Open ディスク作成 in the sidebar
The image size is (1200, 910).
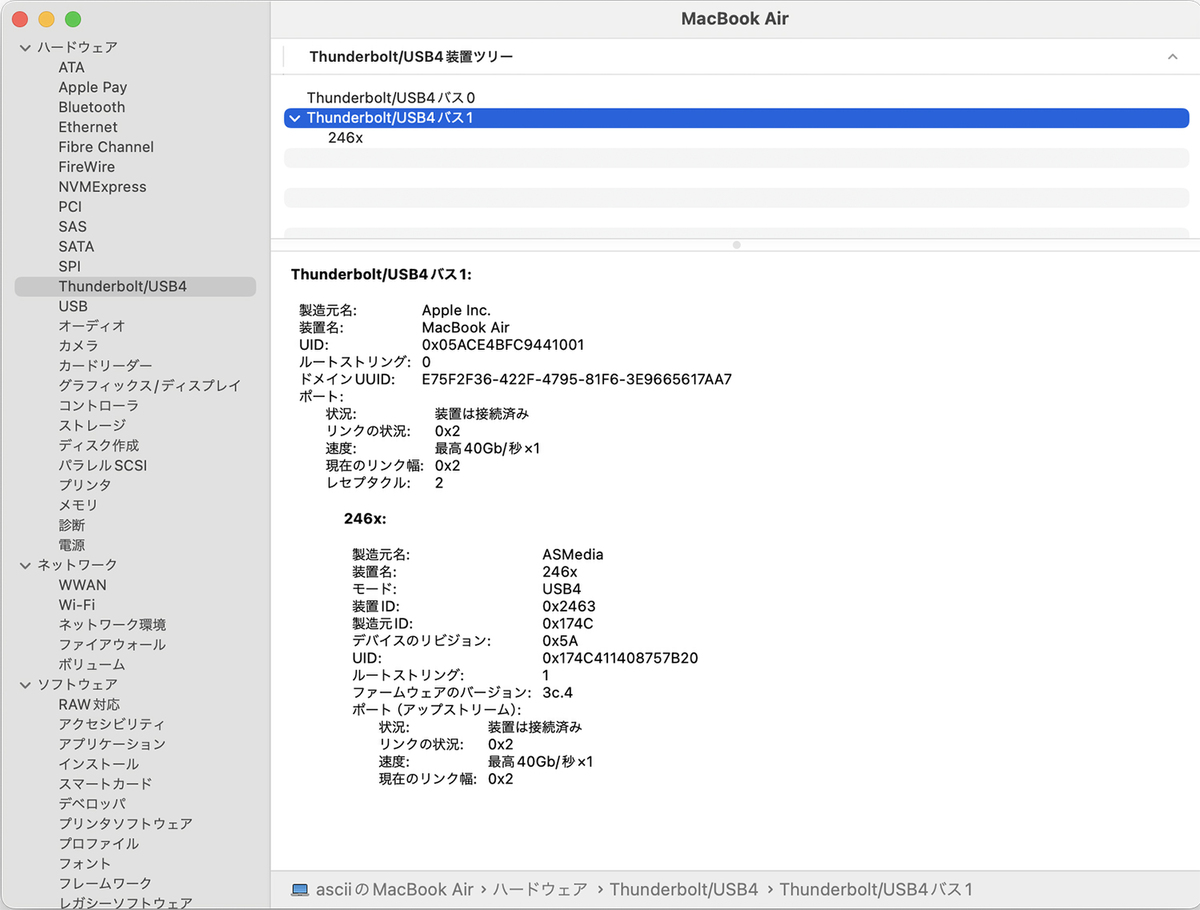click(x=98, y=446)
